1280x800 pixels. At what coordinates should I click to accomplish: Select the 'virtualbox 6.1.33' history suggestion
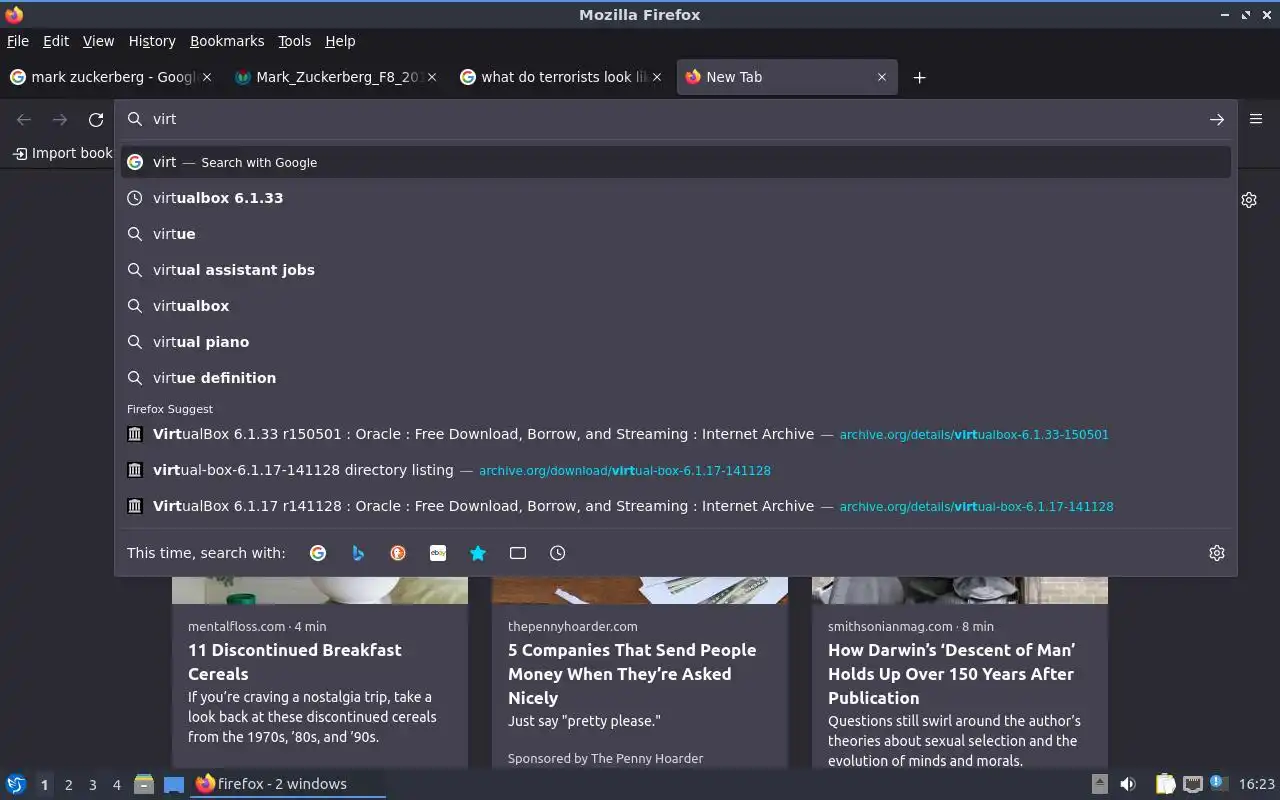click(675, 198)
